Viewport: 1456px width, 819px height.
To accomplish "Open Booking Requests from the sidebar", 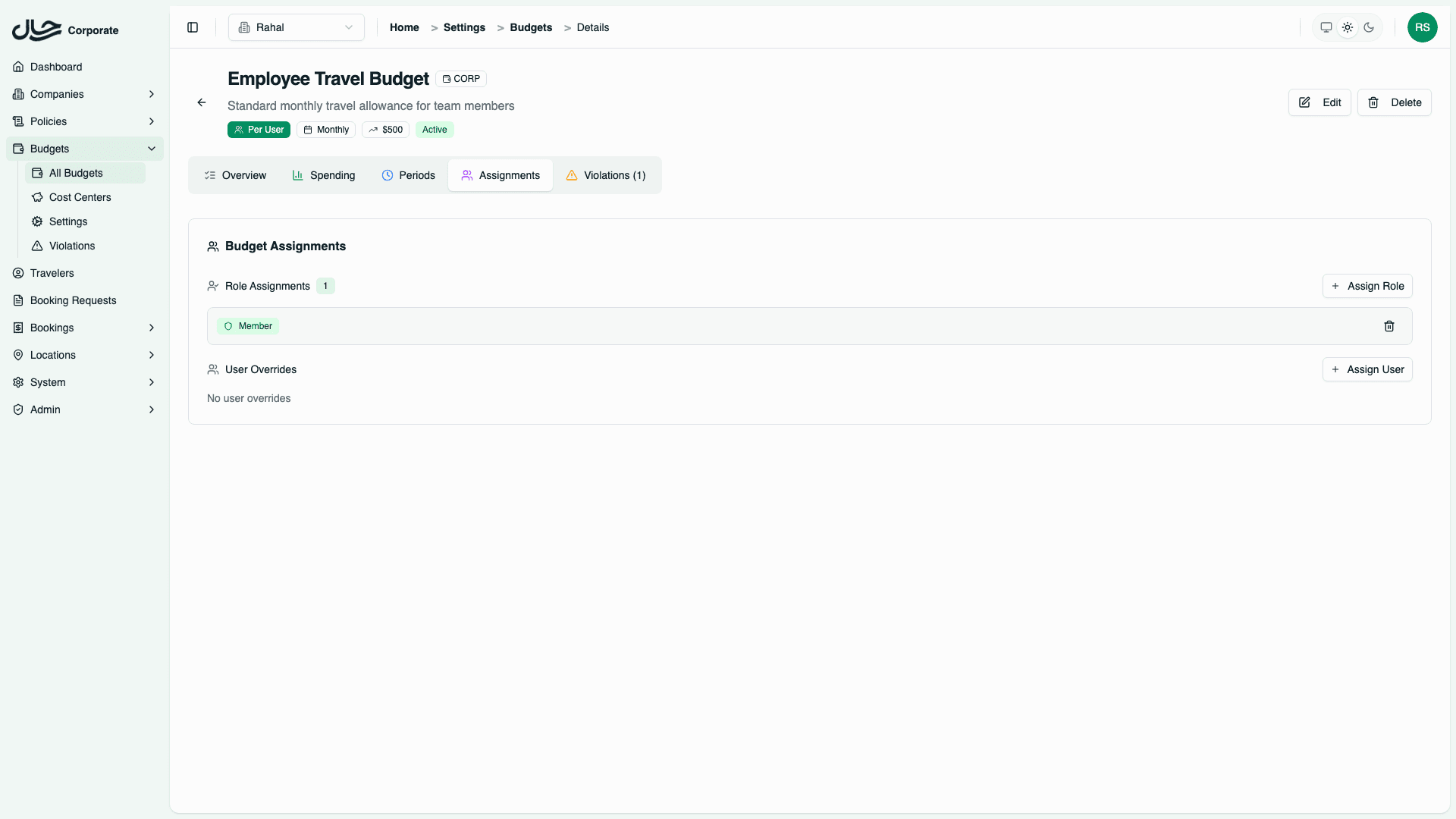I will click(x=73, y=300).
